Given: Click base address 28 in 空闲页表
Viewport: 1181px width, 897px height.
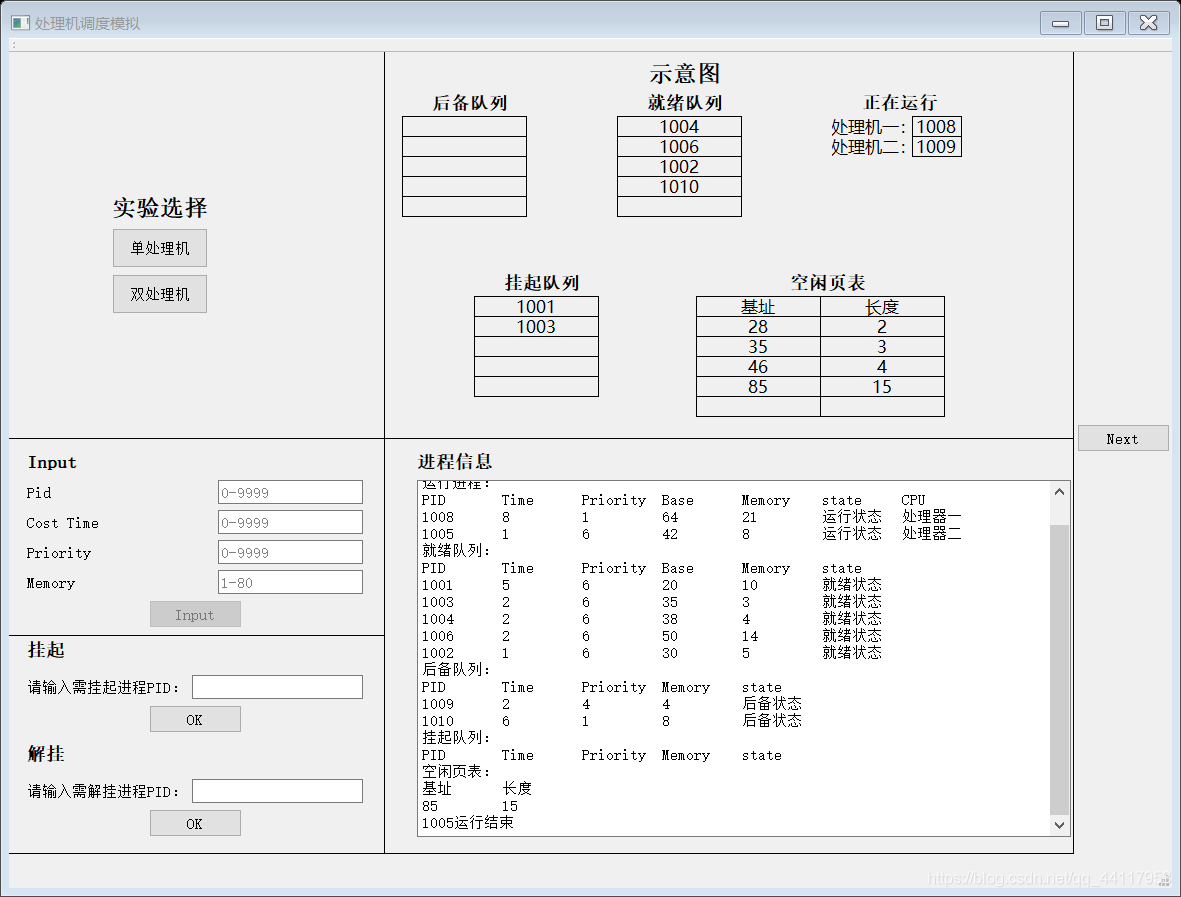Looking at the screenshot, I should tap(758, 326).
